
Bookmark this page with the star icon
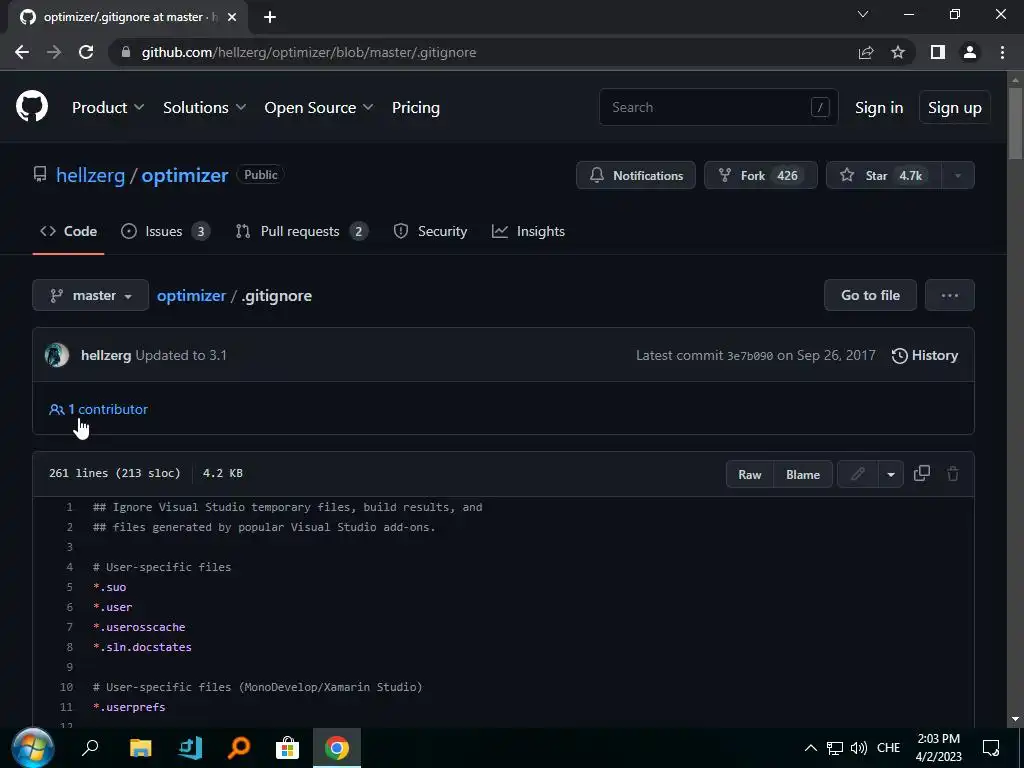(898, 52)
